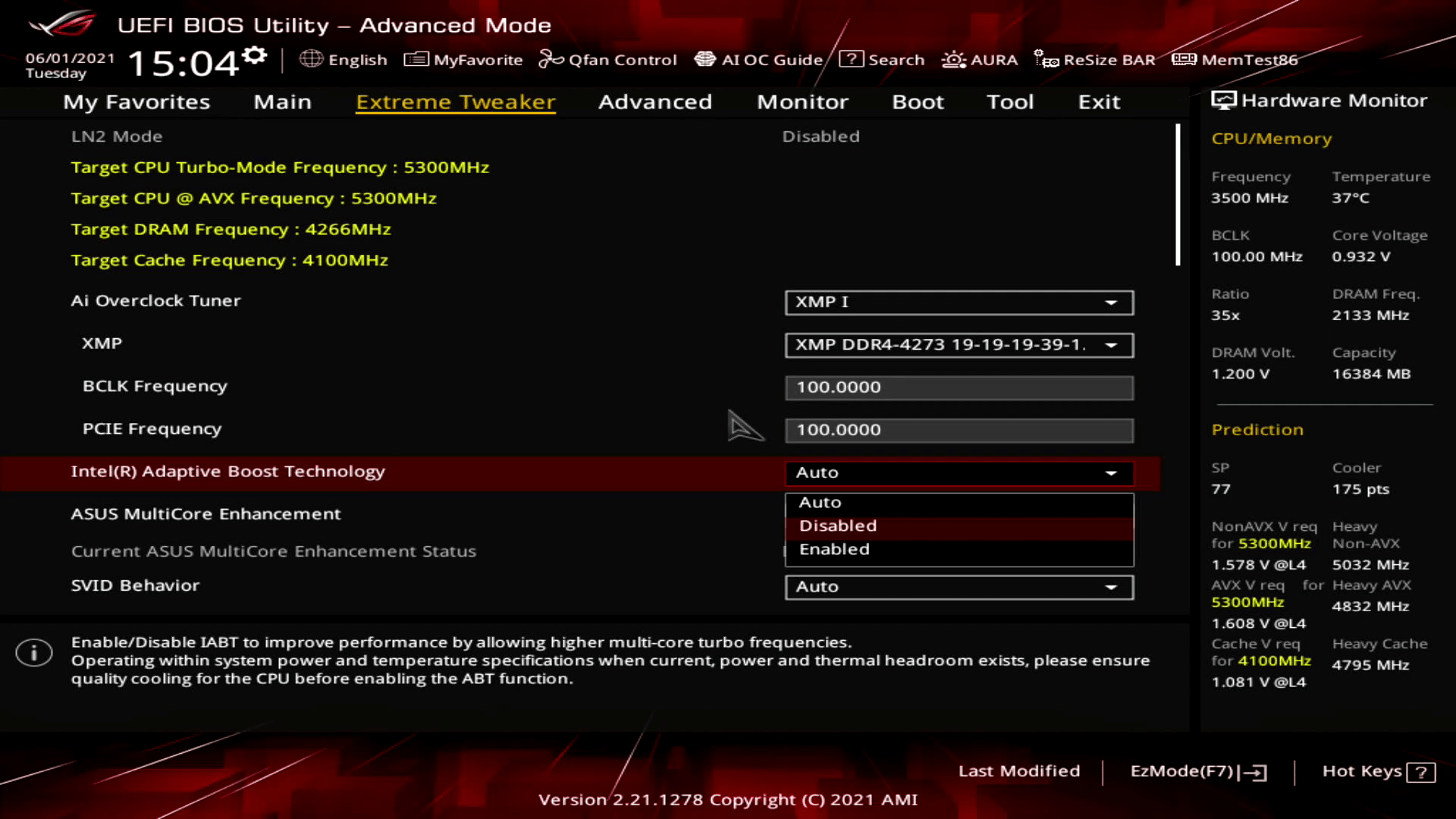Open the ReSize BAR icon
This screenshot has width=1456, height=819.
[1046, 59]
